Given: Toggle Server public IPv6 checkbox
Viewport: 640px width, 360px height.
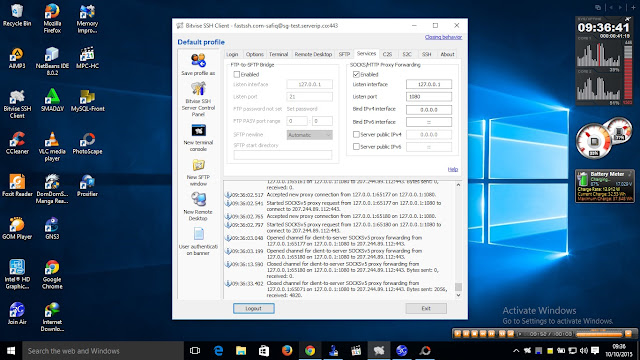Looking at the screenshot, I should click(x=356, y=147).
